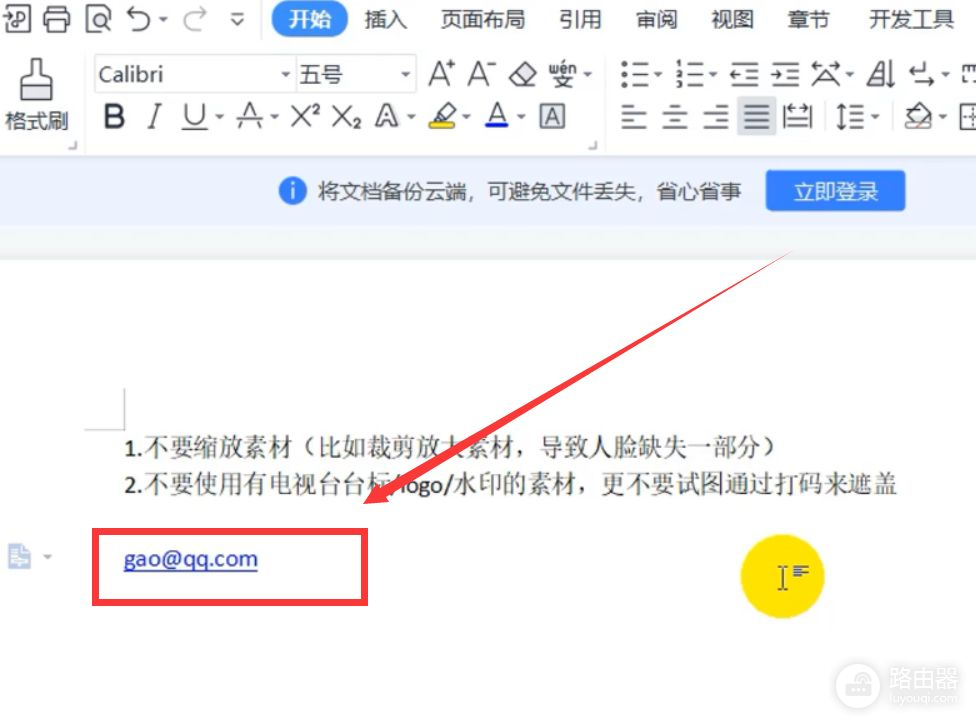976x726 pixels.
Task: Open the 开发工具 (Developer) tab
Action: coord(911,19)
